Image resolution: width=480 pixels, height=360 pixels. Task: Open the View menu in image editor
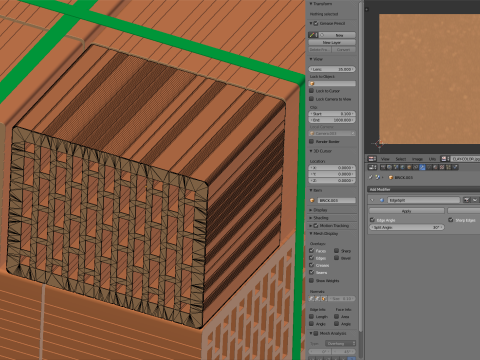tap(385, 159)
